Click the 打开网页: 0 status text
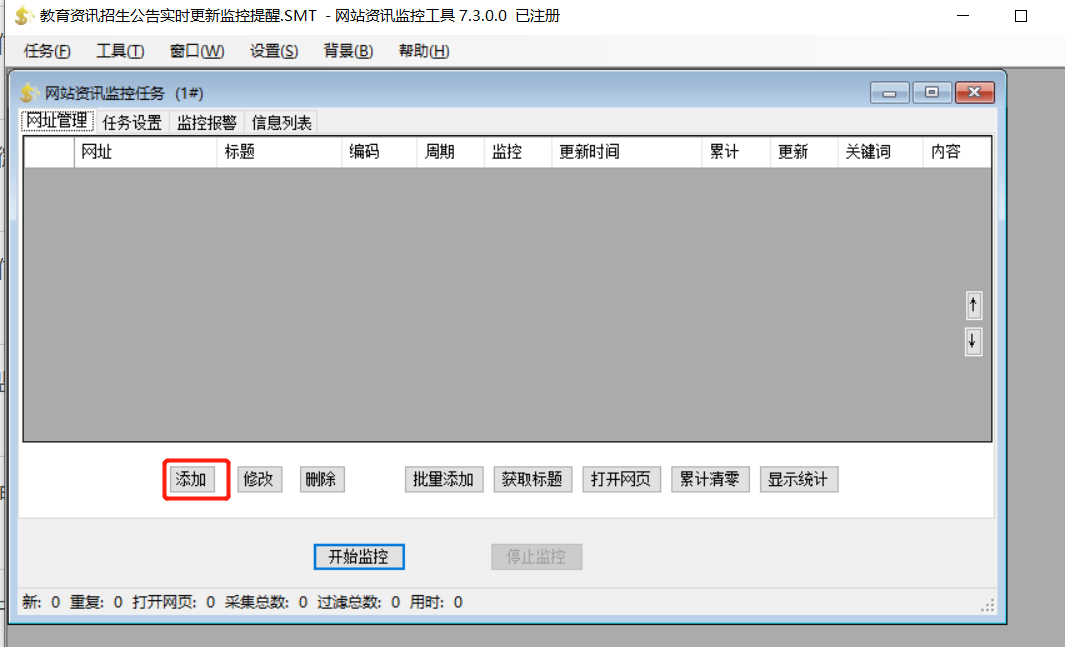This screenshot has height=647, width=1065. click(x=174, y=602)
